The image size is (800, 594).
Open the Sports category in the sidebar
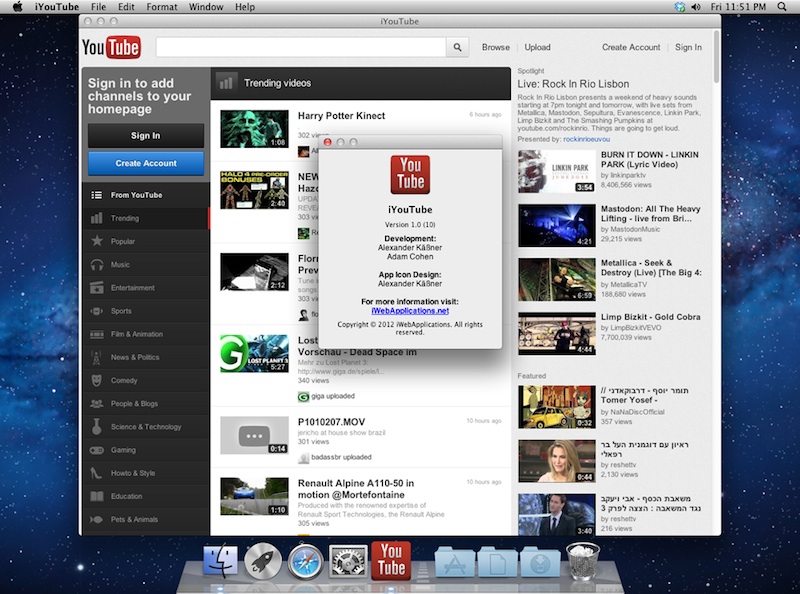(120, 311)
